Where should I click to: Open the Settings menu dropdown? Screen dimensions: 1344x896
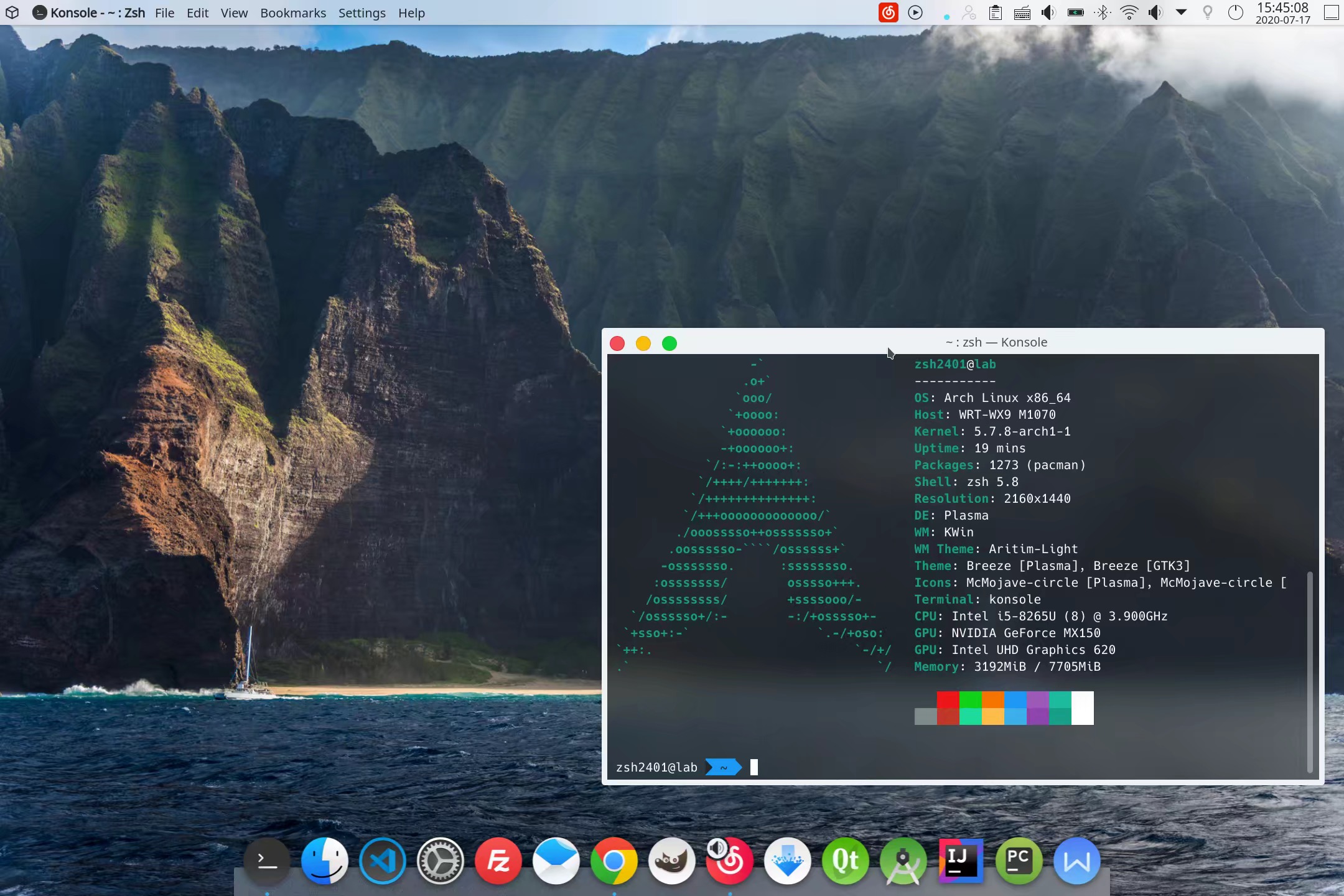(362, 13)
